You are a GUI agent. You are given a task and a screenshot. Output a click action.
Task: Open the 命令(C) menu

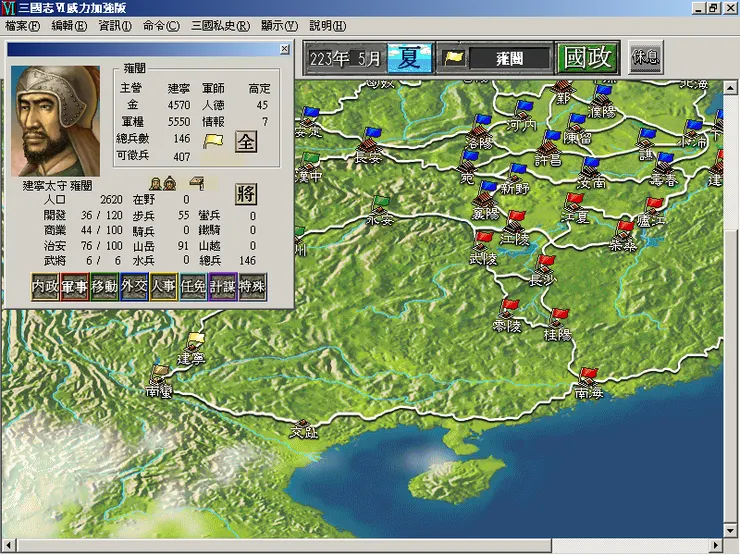(161, 25)
